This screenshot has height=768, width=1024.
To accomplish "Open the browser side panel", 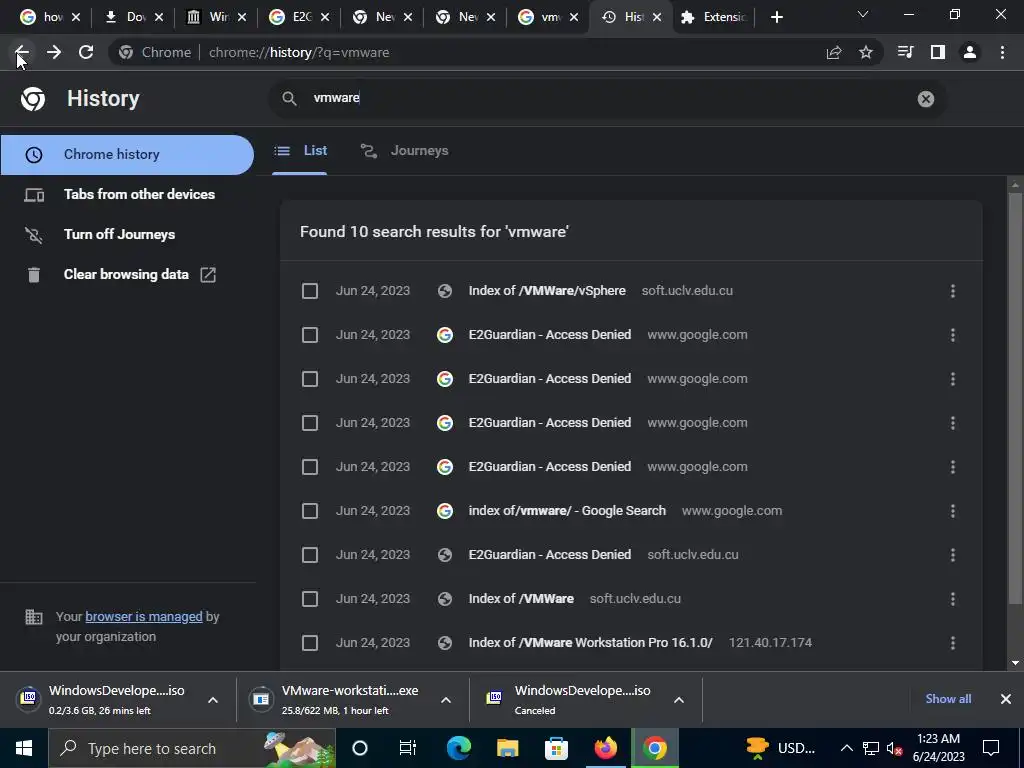I will [937, 52].
